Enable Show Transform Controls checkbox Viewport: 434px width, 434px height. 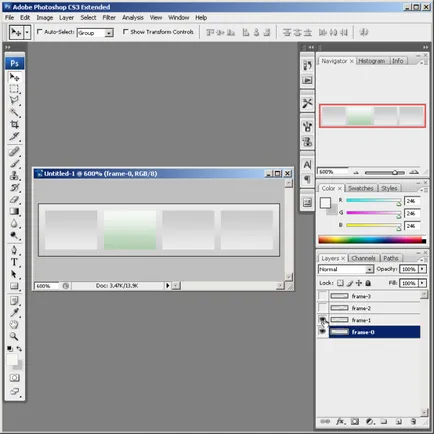click(x=125, y=32)
